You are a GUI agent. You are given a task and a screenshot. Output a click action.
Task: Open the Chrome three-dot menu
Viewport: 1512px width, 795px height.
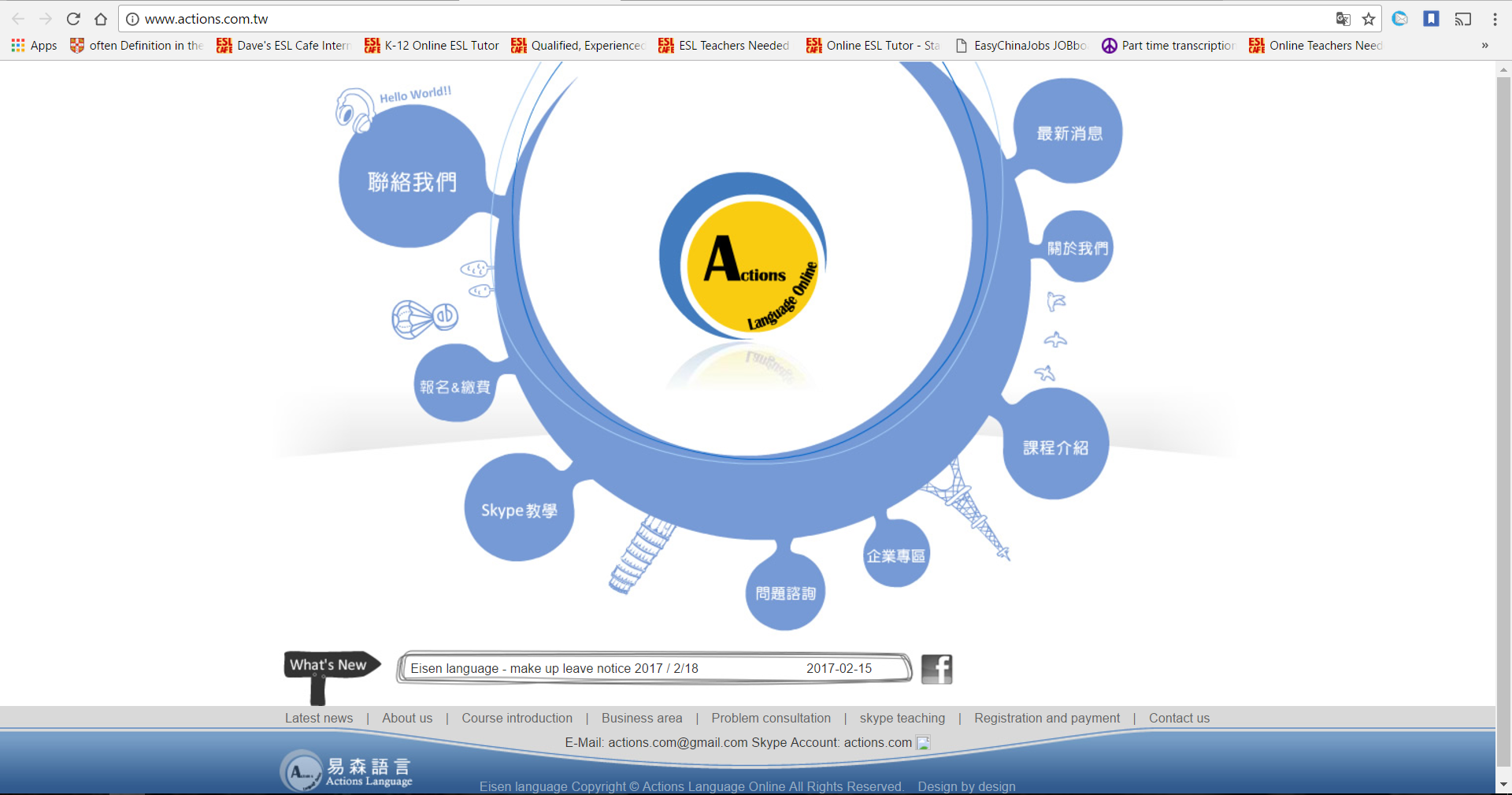click(x=1495, y=19)
